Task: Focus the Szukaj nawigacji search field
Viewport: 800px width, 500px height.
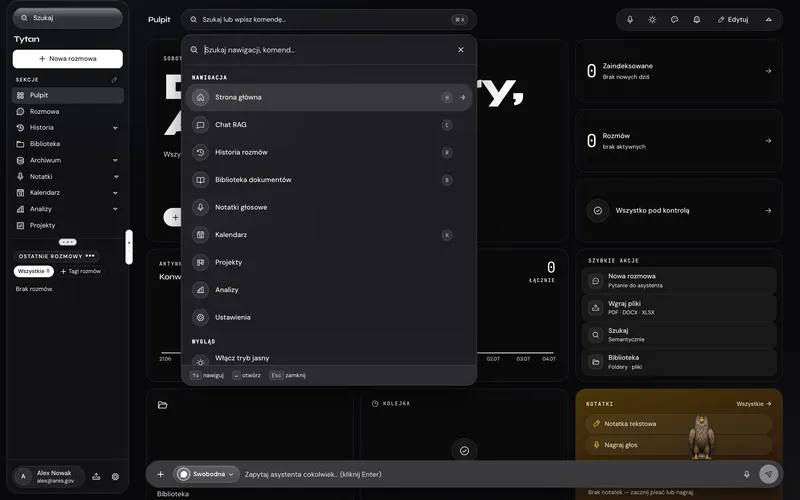Action: pos(327,49)
